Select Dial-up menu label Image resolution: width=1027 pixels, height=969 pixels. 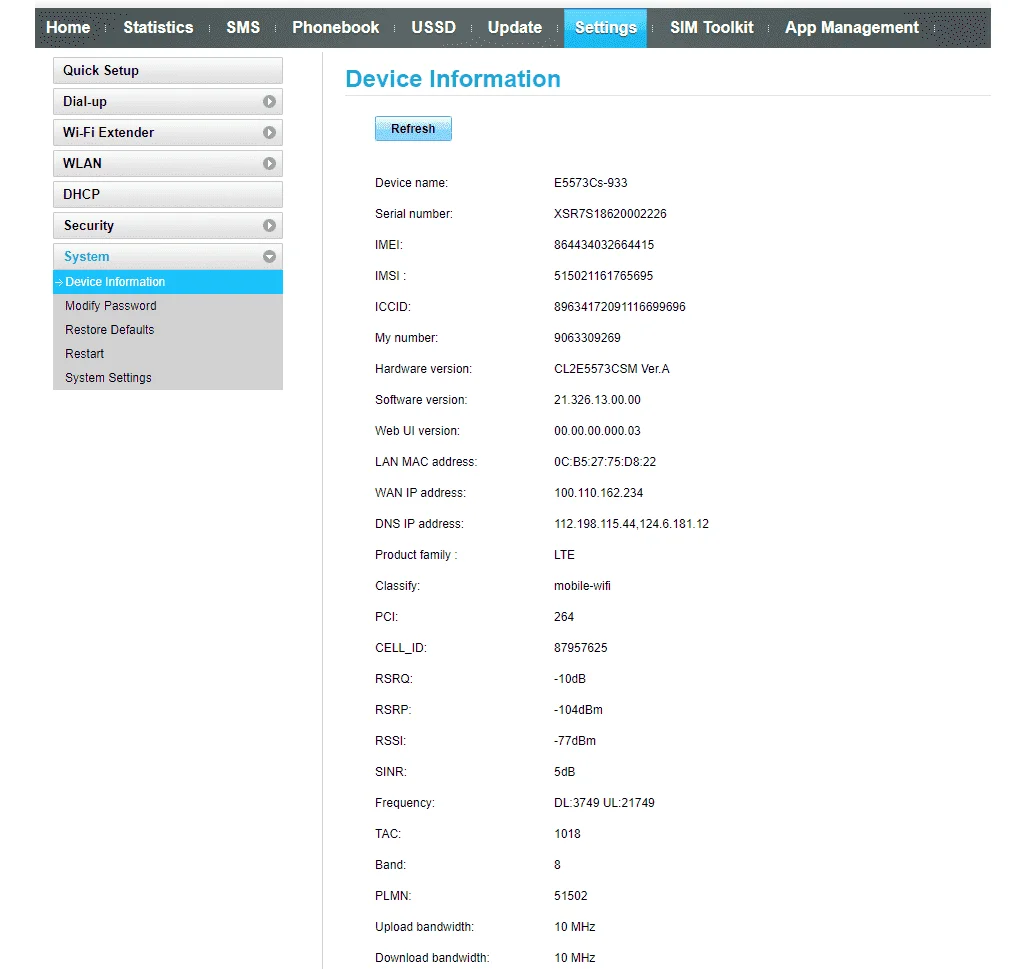(84, 102)
